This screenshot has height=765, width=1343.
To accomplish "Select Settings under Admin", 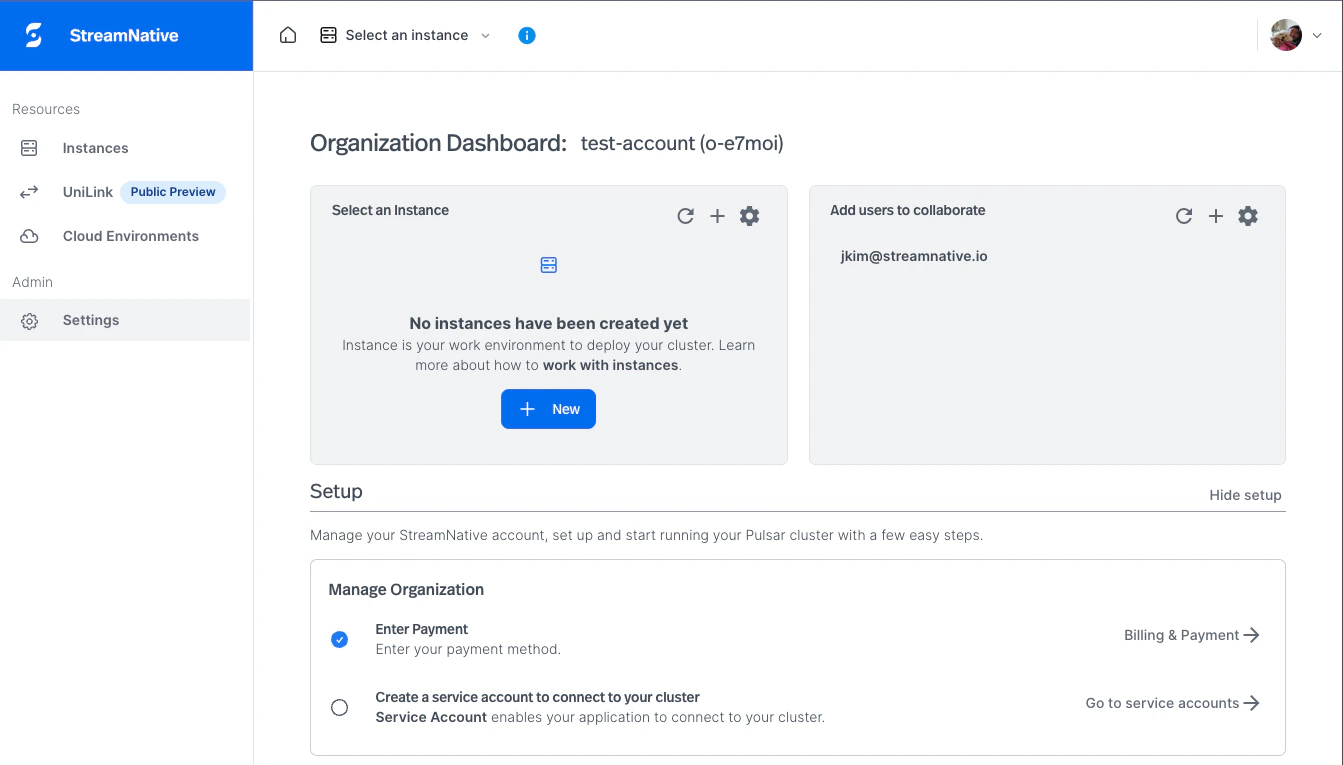I will point(90,320).
